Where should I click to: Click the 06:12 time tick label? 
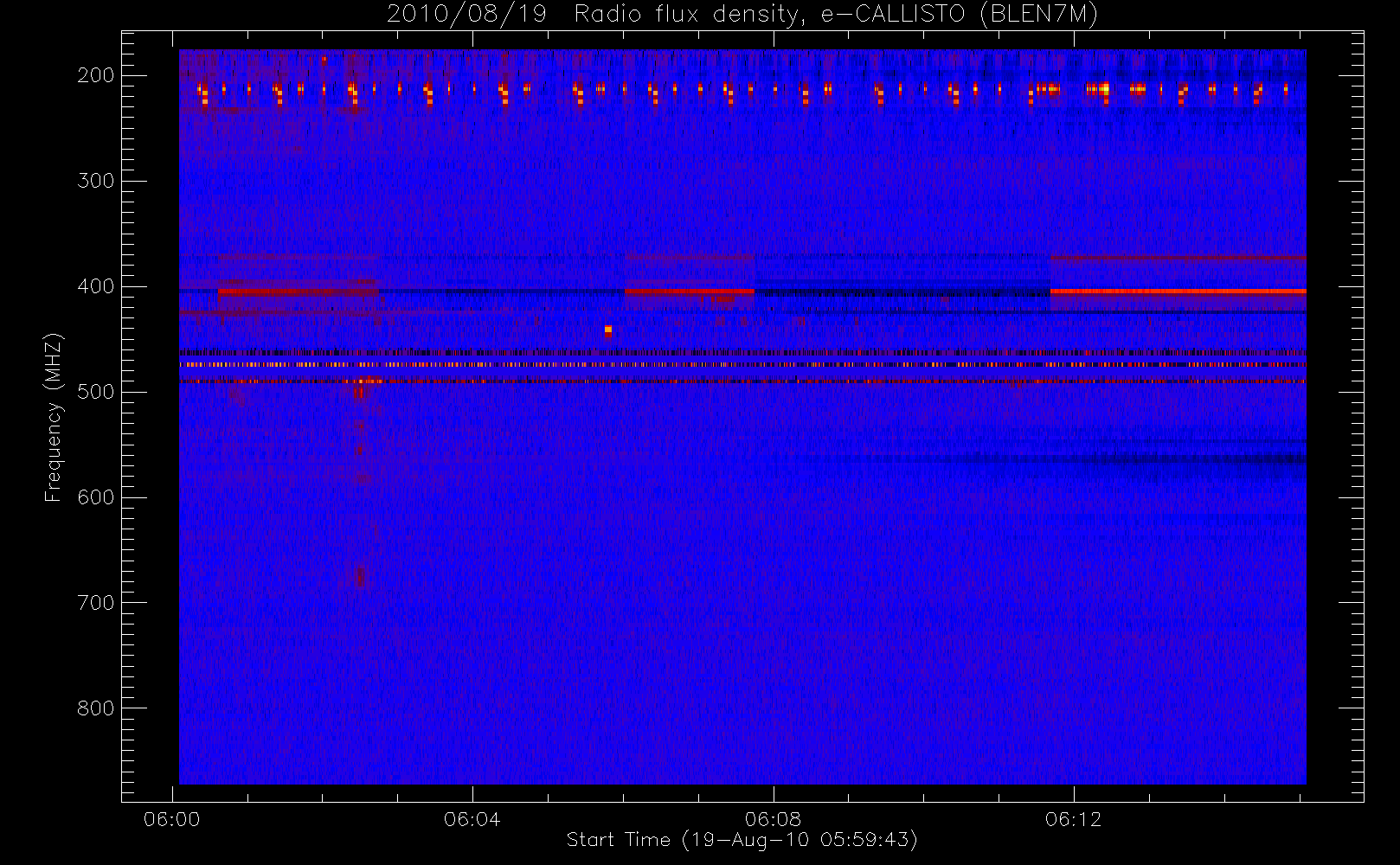[1073, 819]
